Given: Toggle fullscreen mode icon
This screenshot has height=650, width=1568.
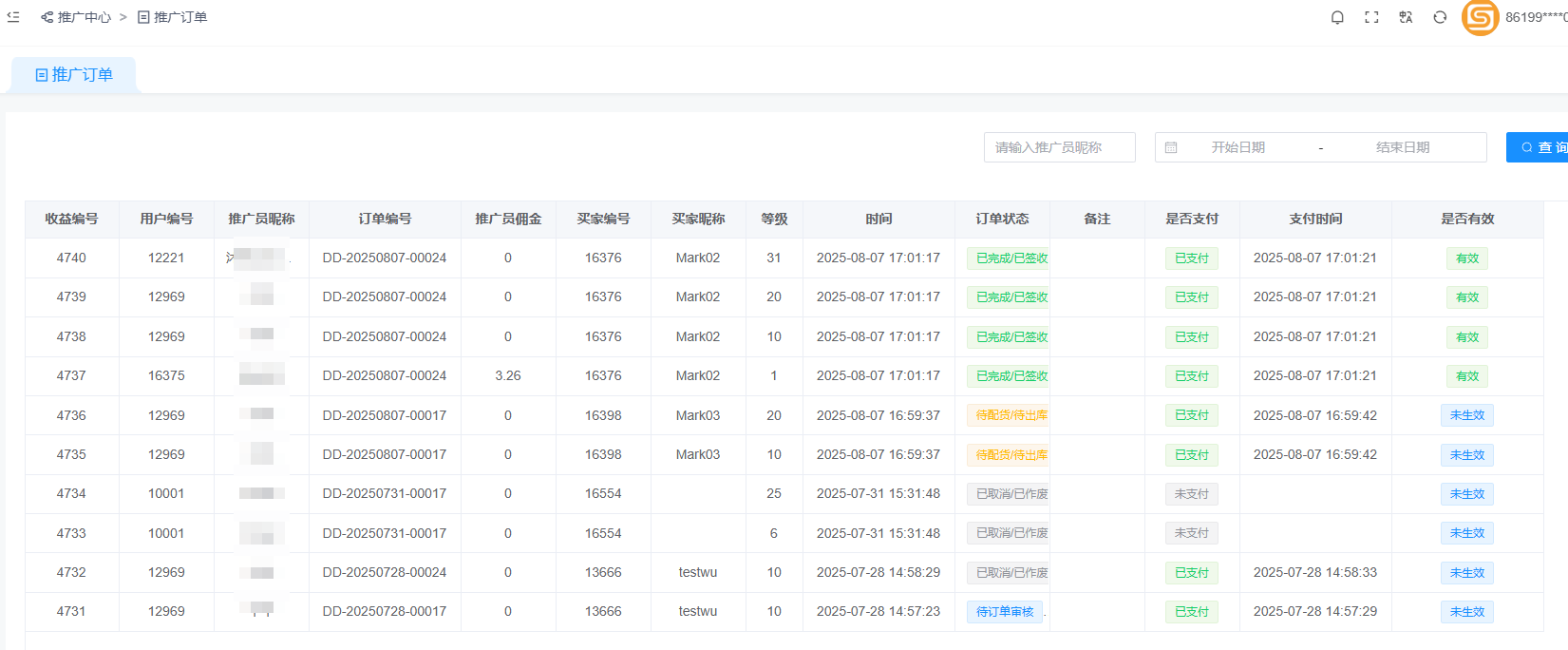Looking at the screenshot, I should 1371,17.
